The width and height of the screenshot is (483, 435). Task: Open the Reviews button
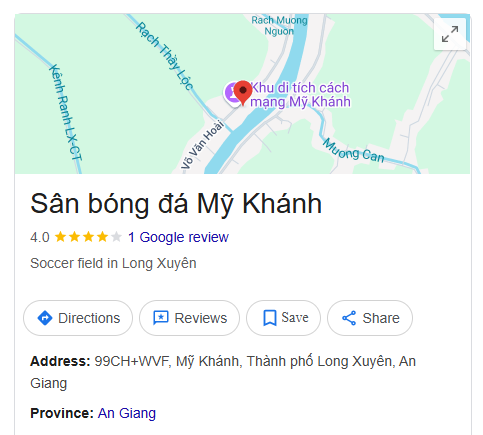[189, 318]
